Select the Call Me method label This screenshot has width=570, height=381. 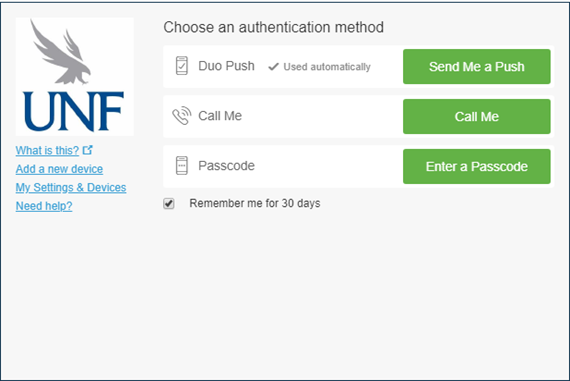pos(220,116)
